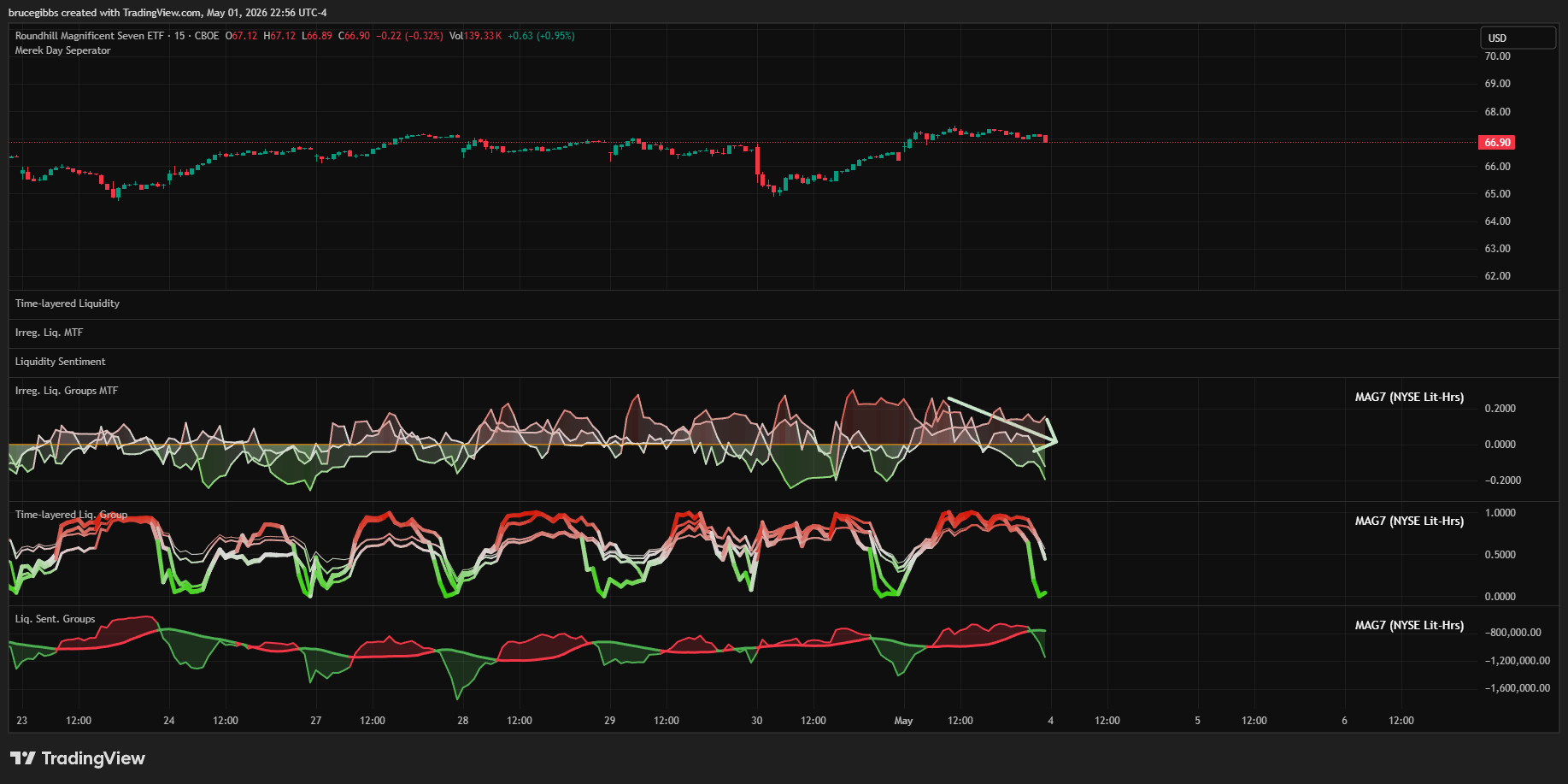Expand the Liquidity Sentiment pane

click(x=60, y=362)
